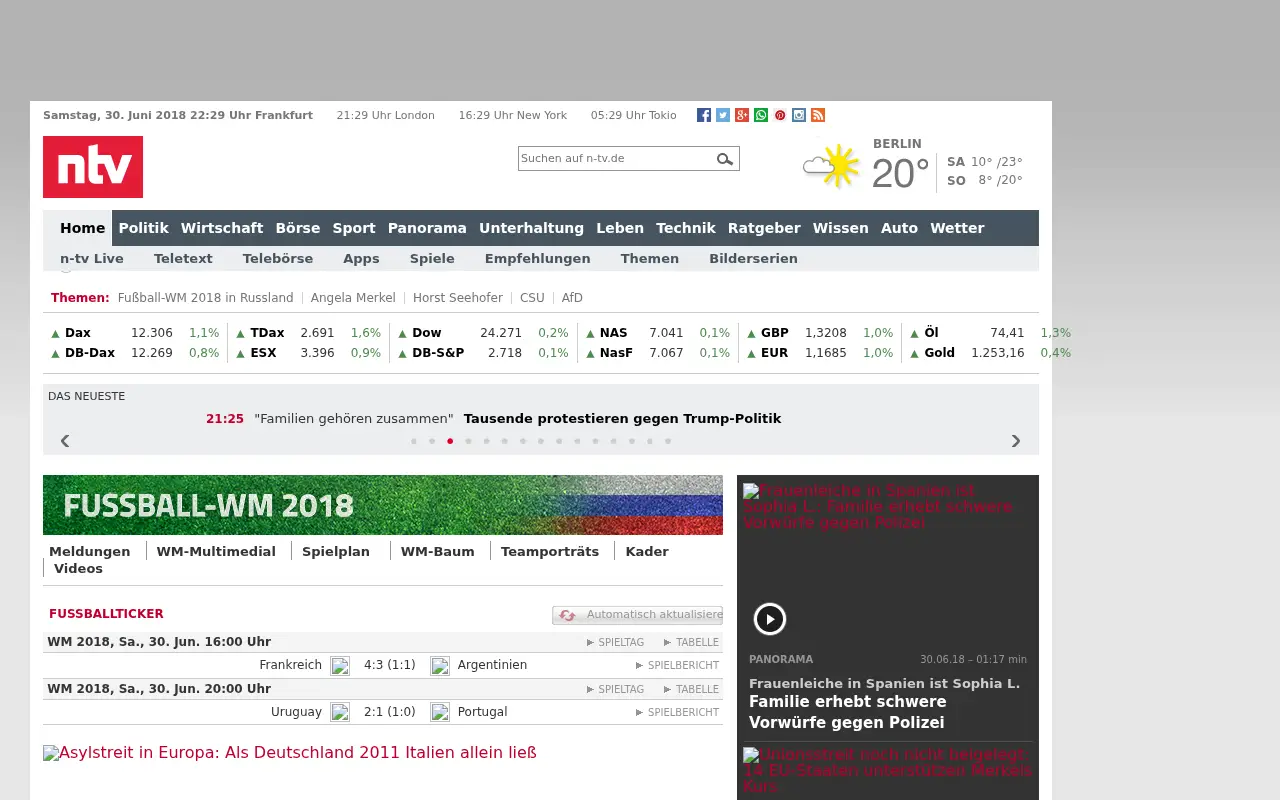Screen dimensions: 1280x800
Task: Expand Tabelle for the 16:00 Uhr match
Action: coord(692,643)
